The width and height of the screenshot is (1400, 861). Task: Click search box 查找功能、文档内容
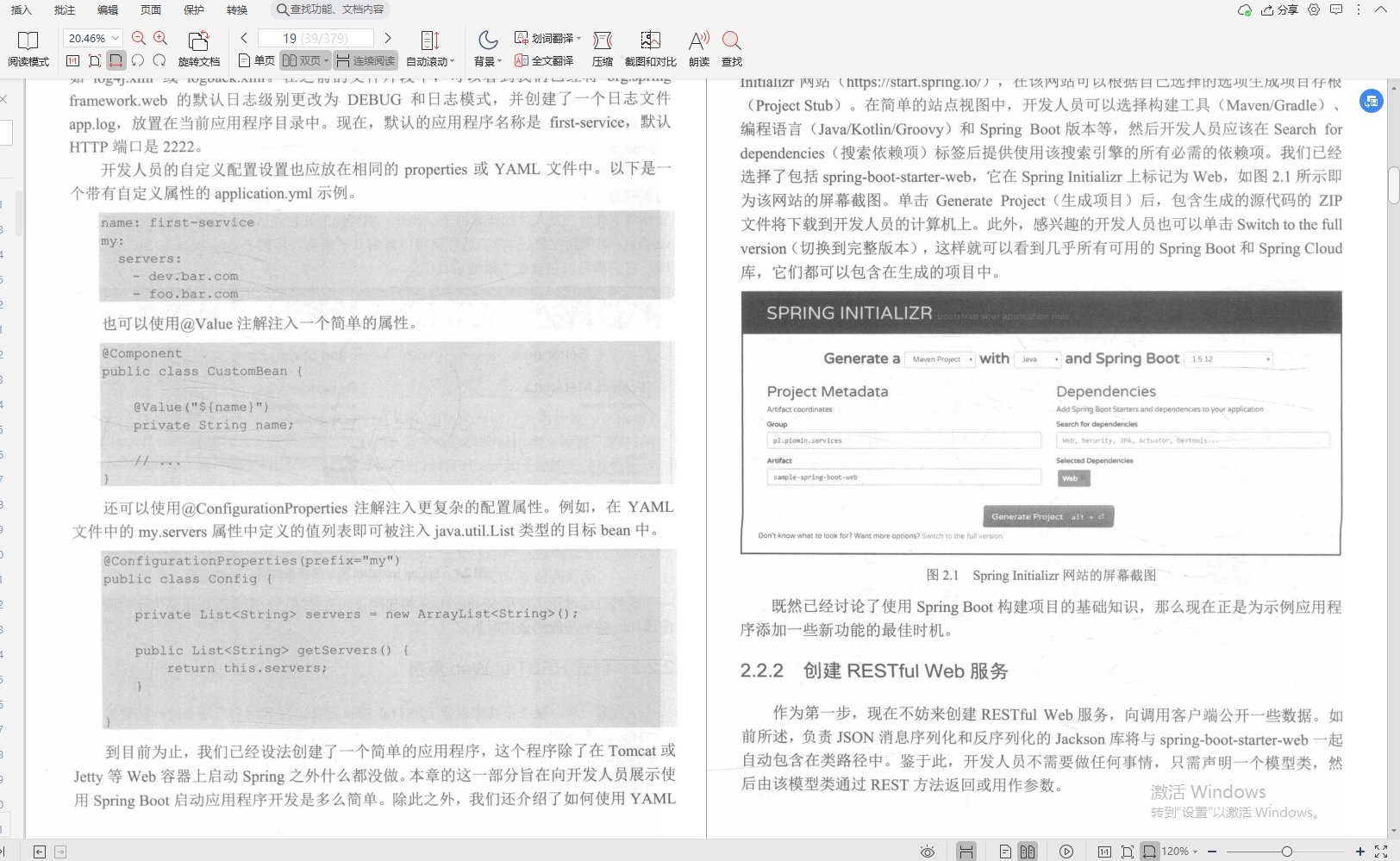(x=330, y=9)
